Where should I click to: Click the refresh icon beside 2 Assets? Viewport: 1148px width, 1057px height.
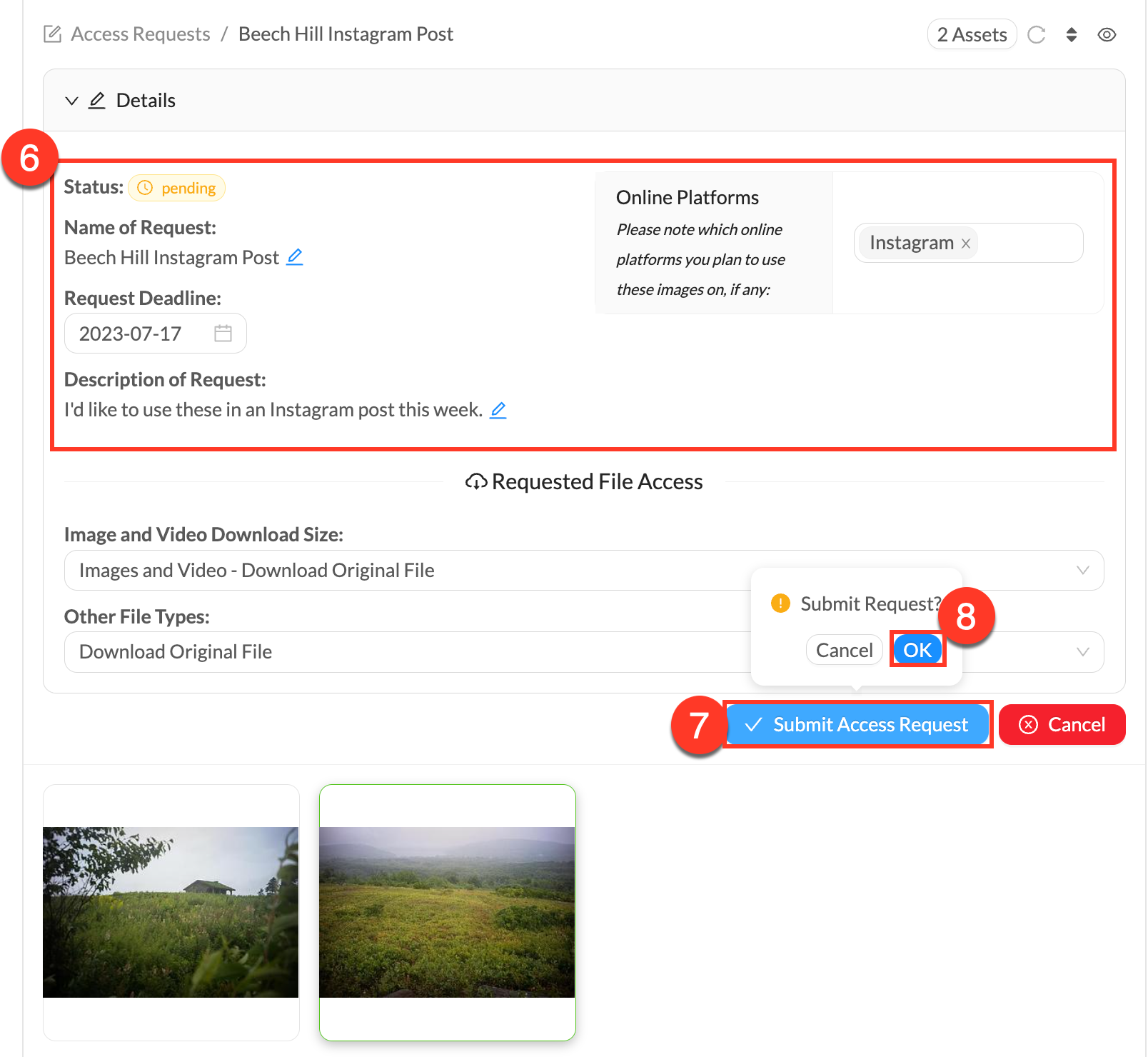click(1036, 35)
